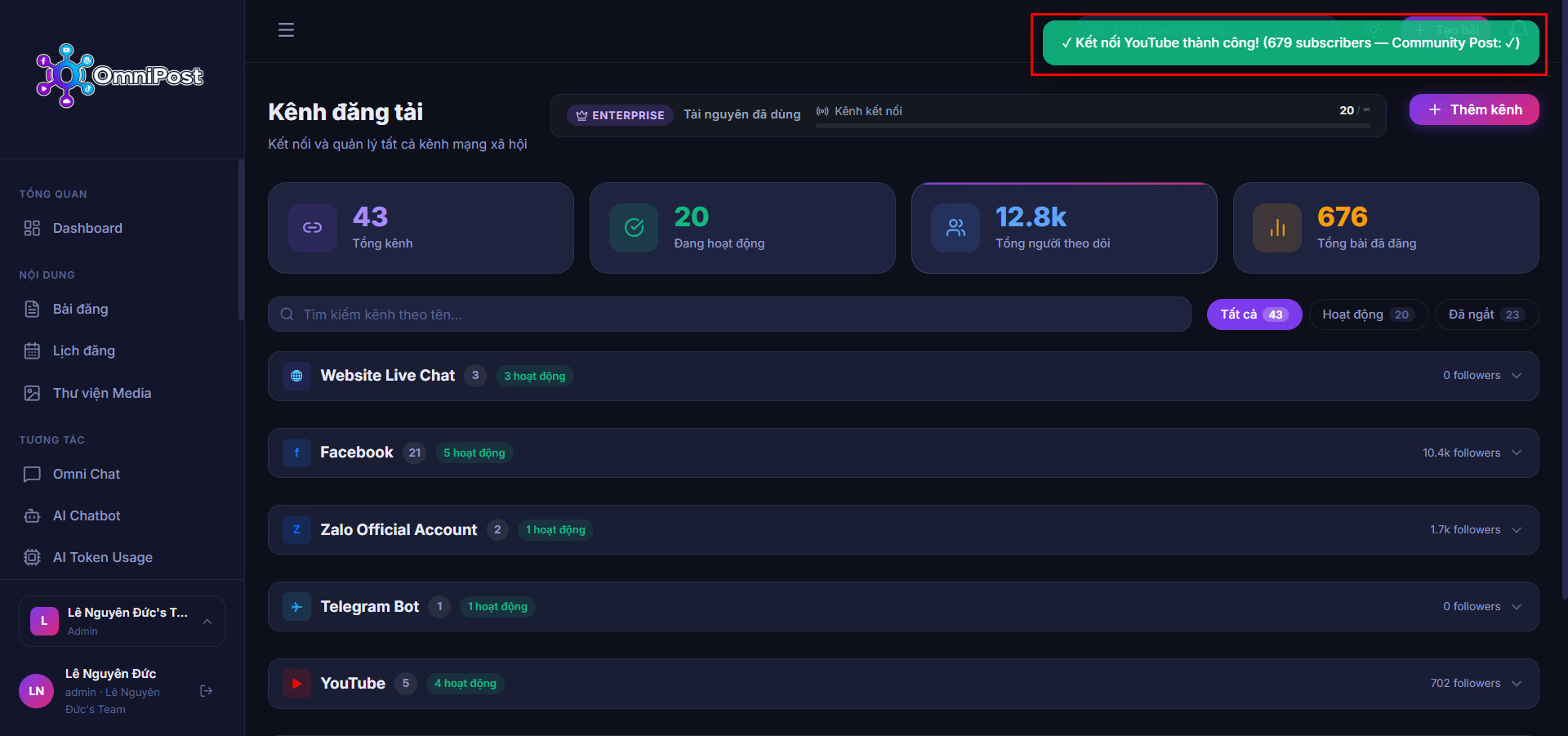1568x736 pixels.
Task: Click the Facebook platform icon
Action: [x=296, y=453]
